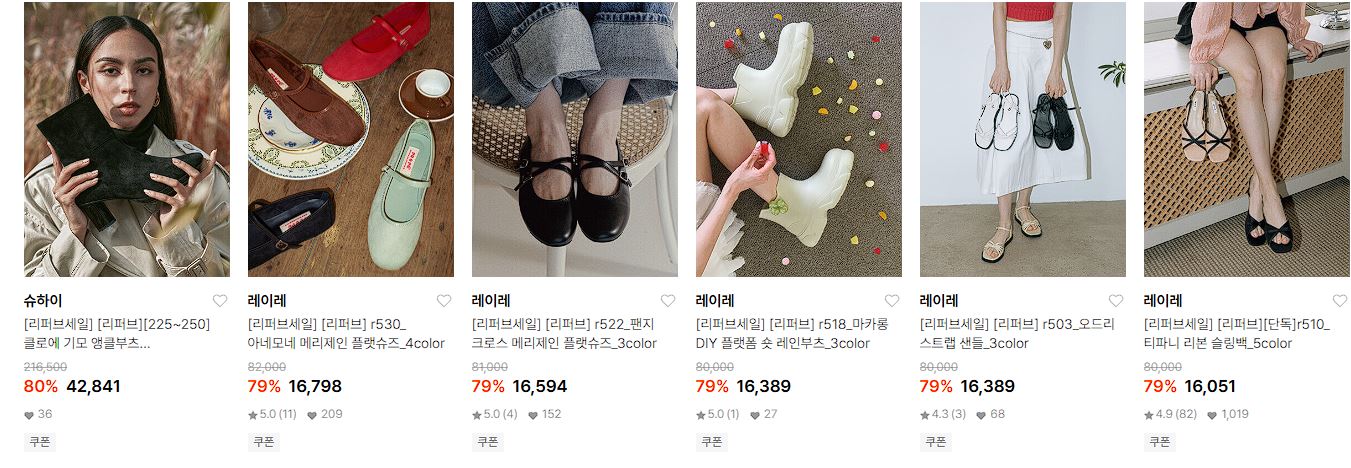Click the 4.9 (82) star rating

pos(1168,414)
